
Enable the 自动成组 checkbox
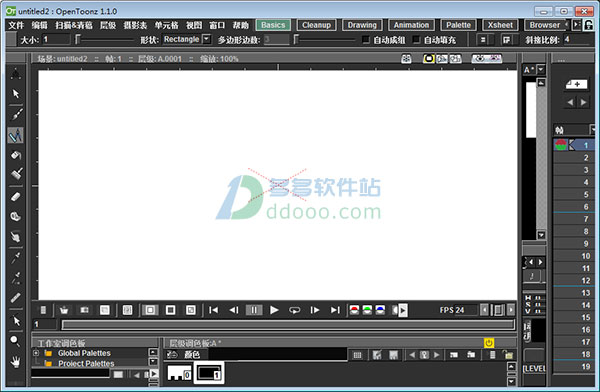click(366, 39)
